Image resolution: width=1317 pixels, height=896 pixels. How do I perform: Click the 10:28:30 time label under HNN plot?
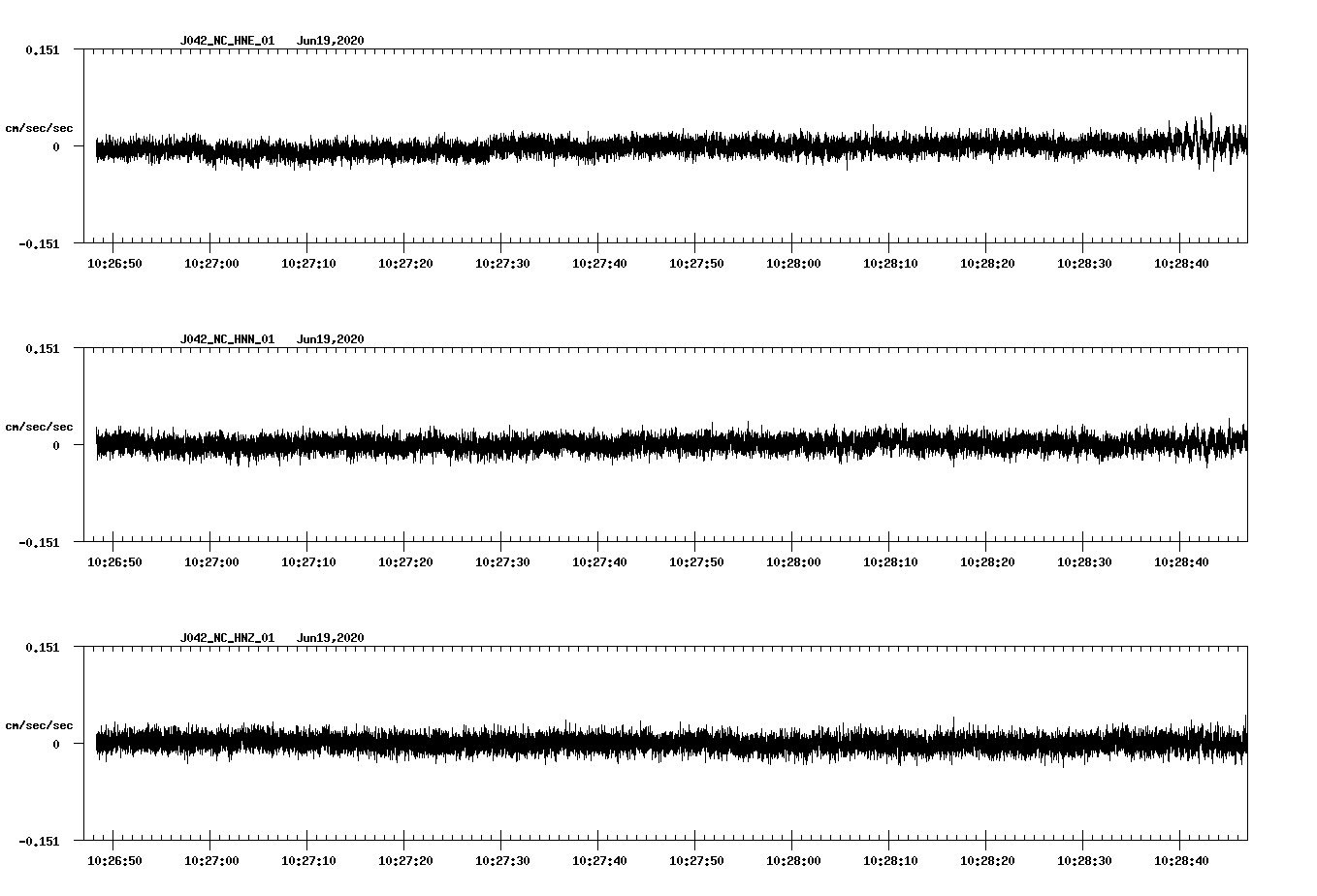[x=1084, y=562]
